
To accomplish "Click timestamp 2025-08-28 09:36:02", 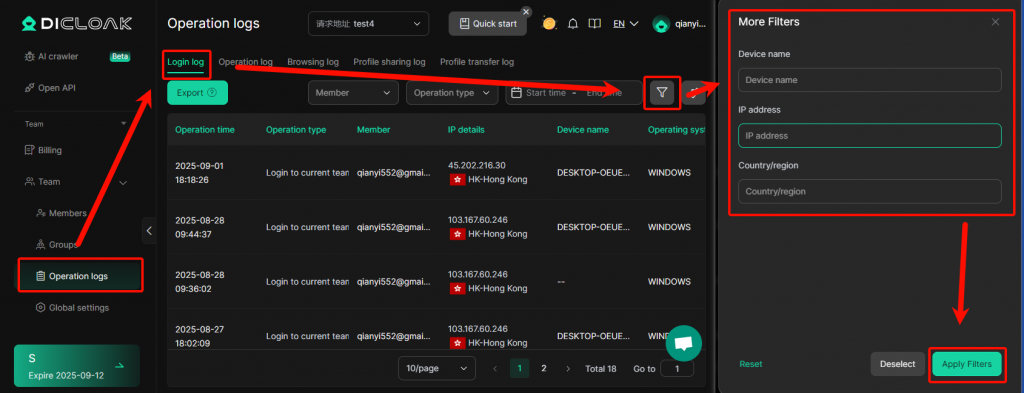I will tap(199, 281).
